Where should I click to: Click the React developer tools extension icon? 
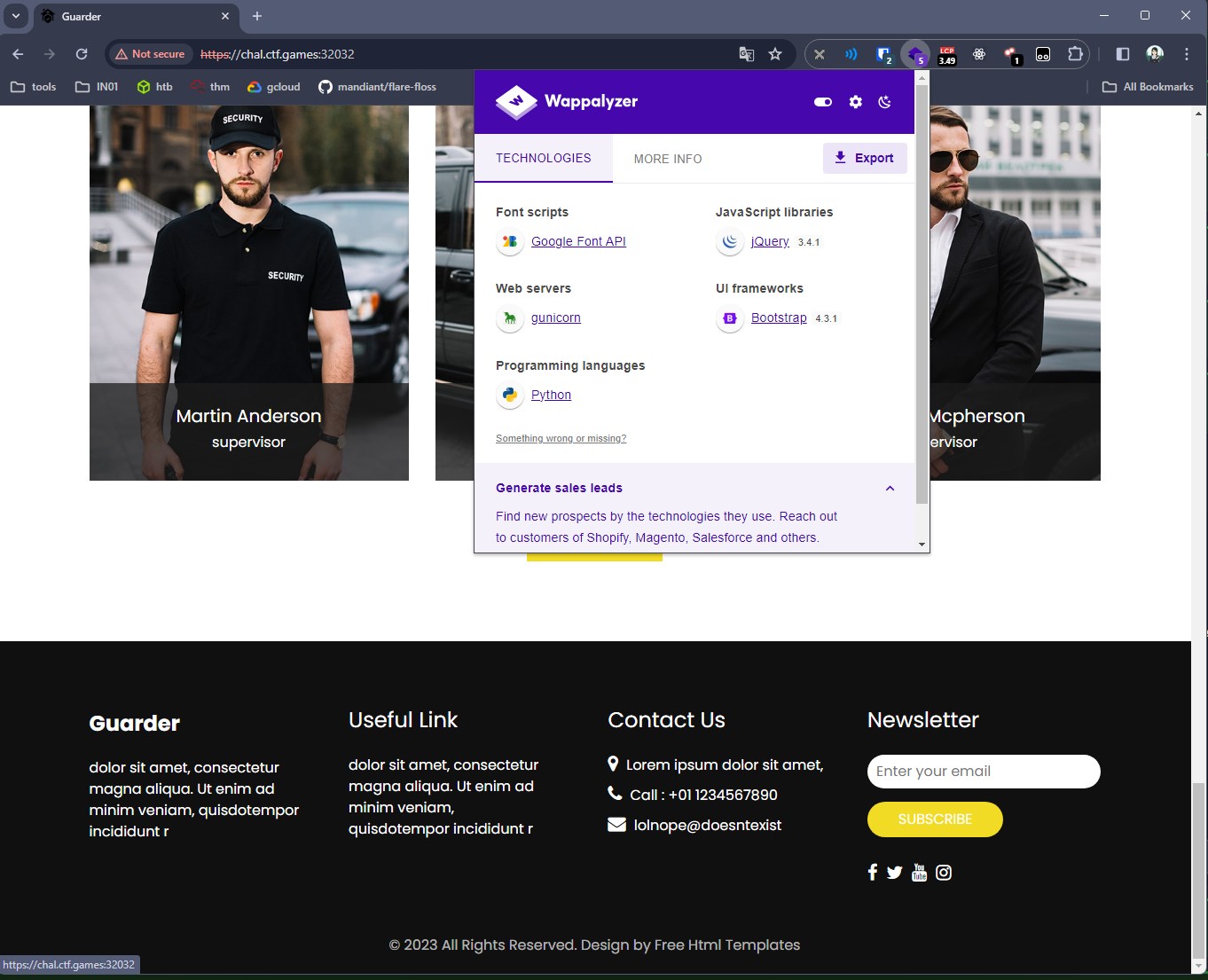[979, 54]
